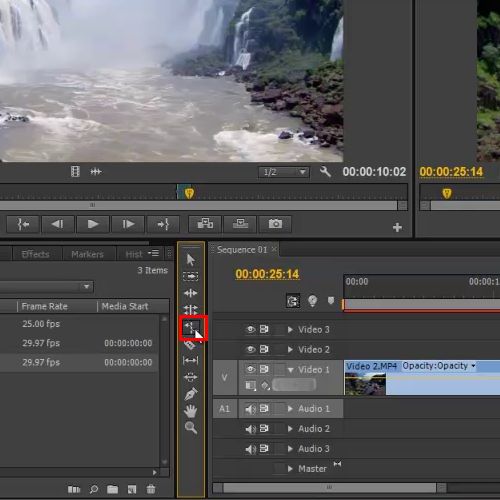Expand the Audio 3 track
Image resolution: width=500 pixels, height=500 pixels.
290,449
